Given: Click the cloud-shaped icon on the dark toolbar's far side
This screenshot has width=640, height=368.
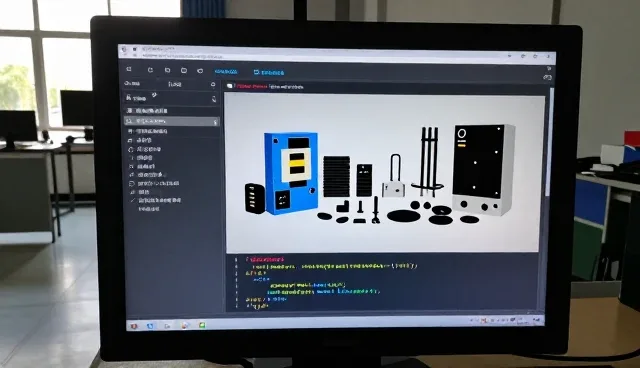Looking at the screenshot, I should pos(547,78).
